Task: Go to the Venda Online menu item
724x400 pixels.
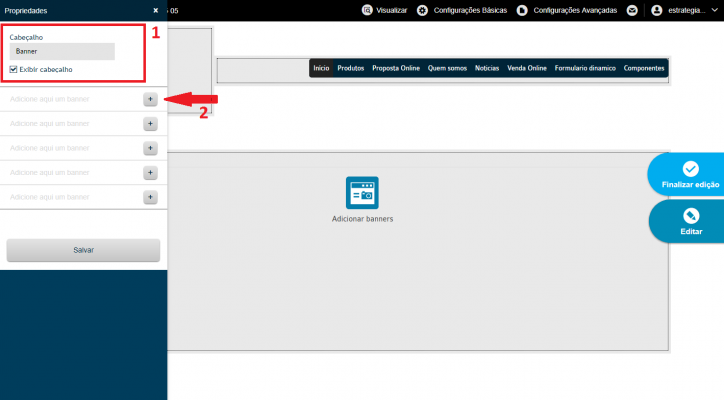Action: pyautogui.click(x=527, y=68)
